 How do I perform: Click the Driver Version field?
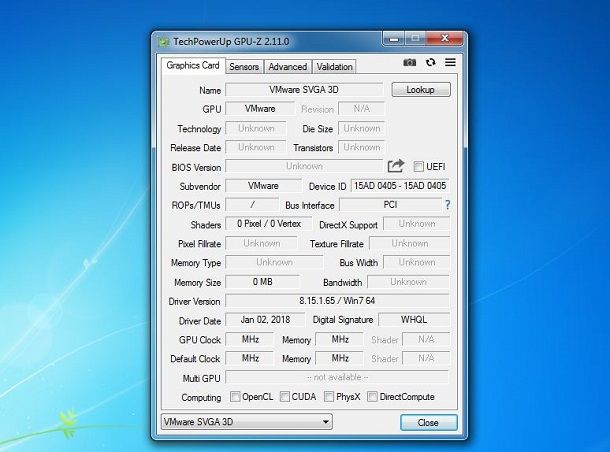[337, 301]
